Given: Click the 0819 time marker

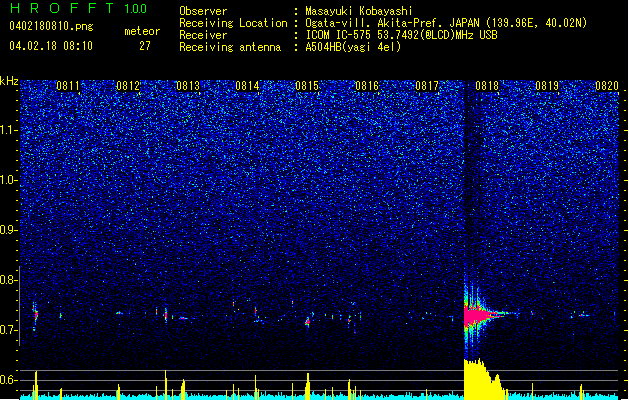Looking at the screenshot, I should pyautogui.click(x=547, y=86).
